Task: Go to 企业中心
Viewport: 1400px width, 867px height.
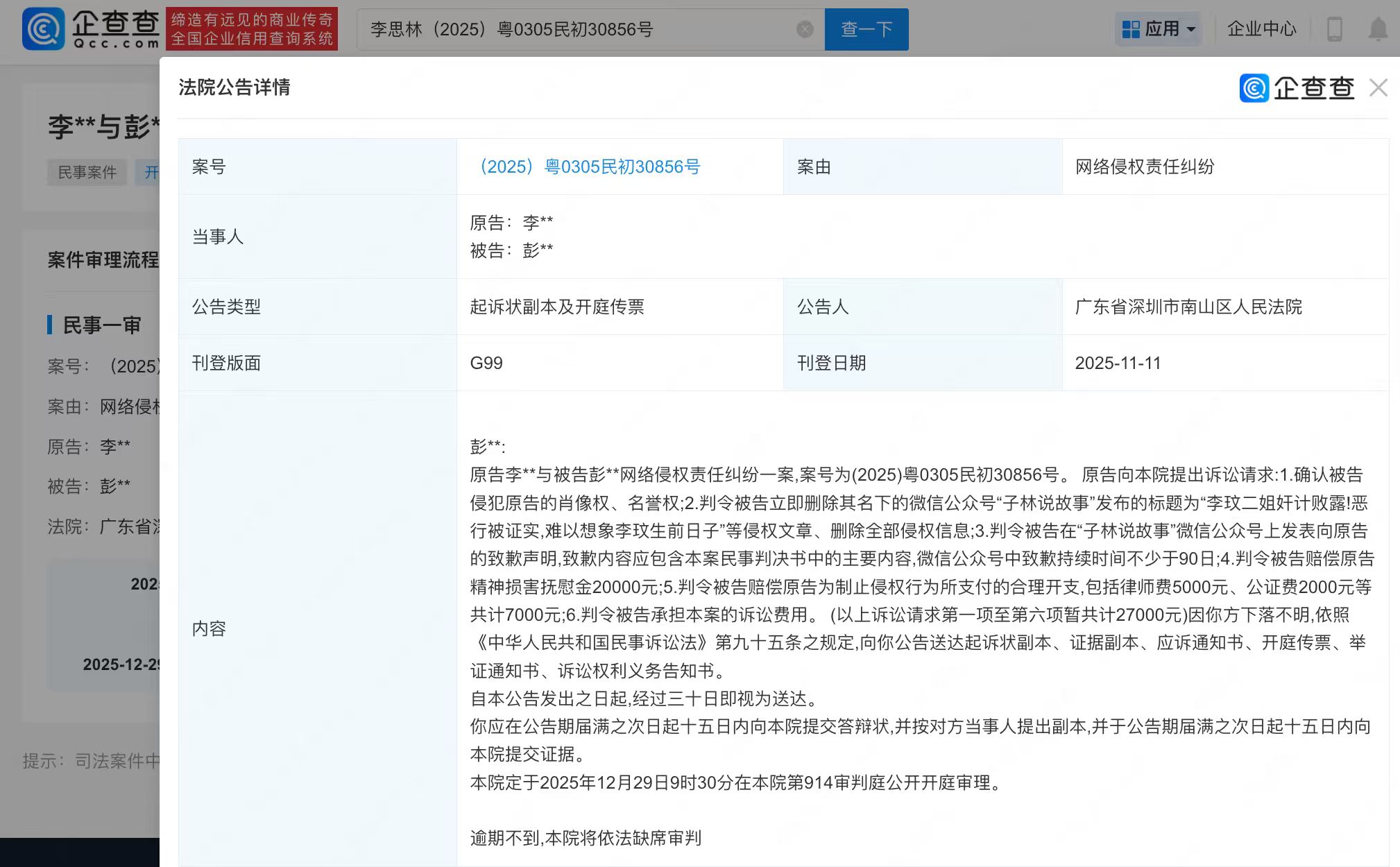Action: click(1261, 29)
